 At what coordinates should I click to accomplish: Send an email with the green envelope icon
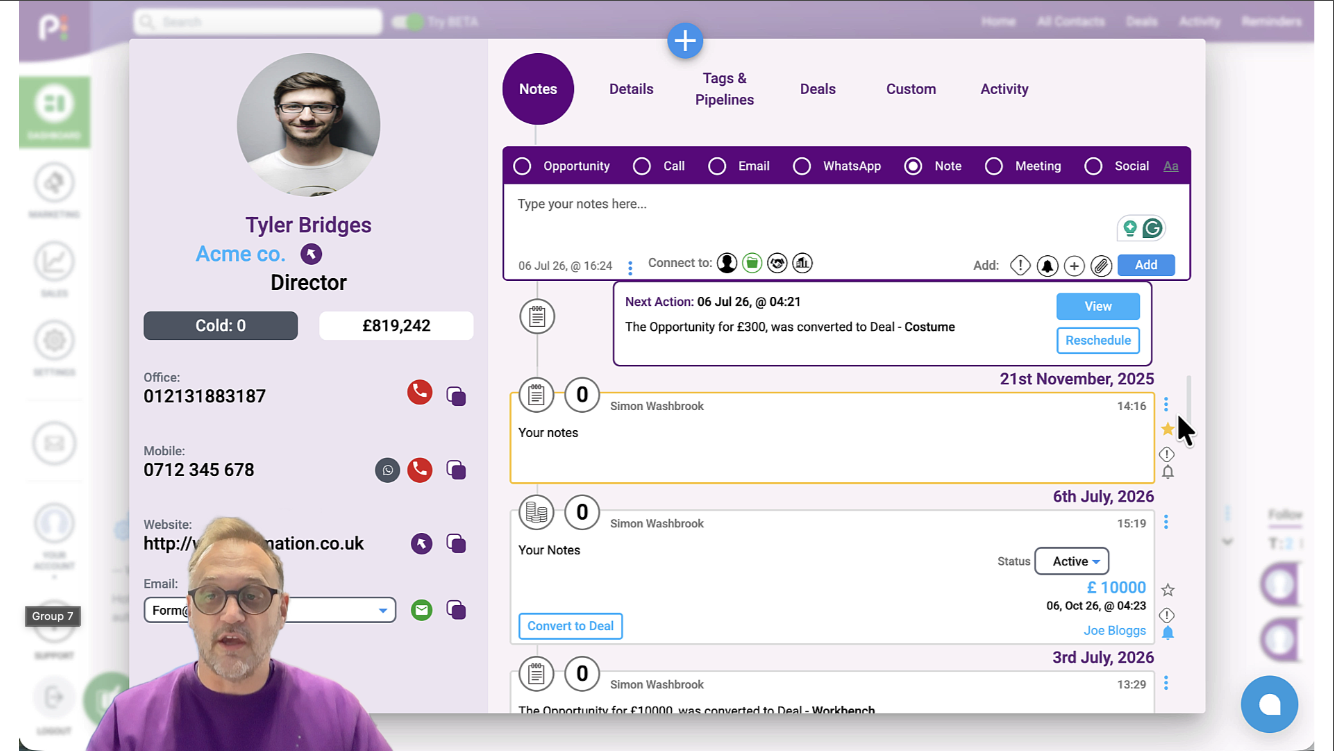tap(422, 610)
